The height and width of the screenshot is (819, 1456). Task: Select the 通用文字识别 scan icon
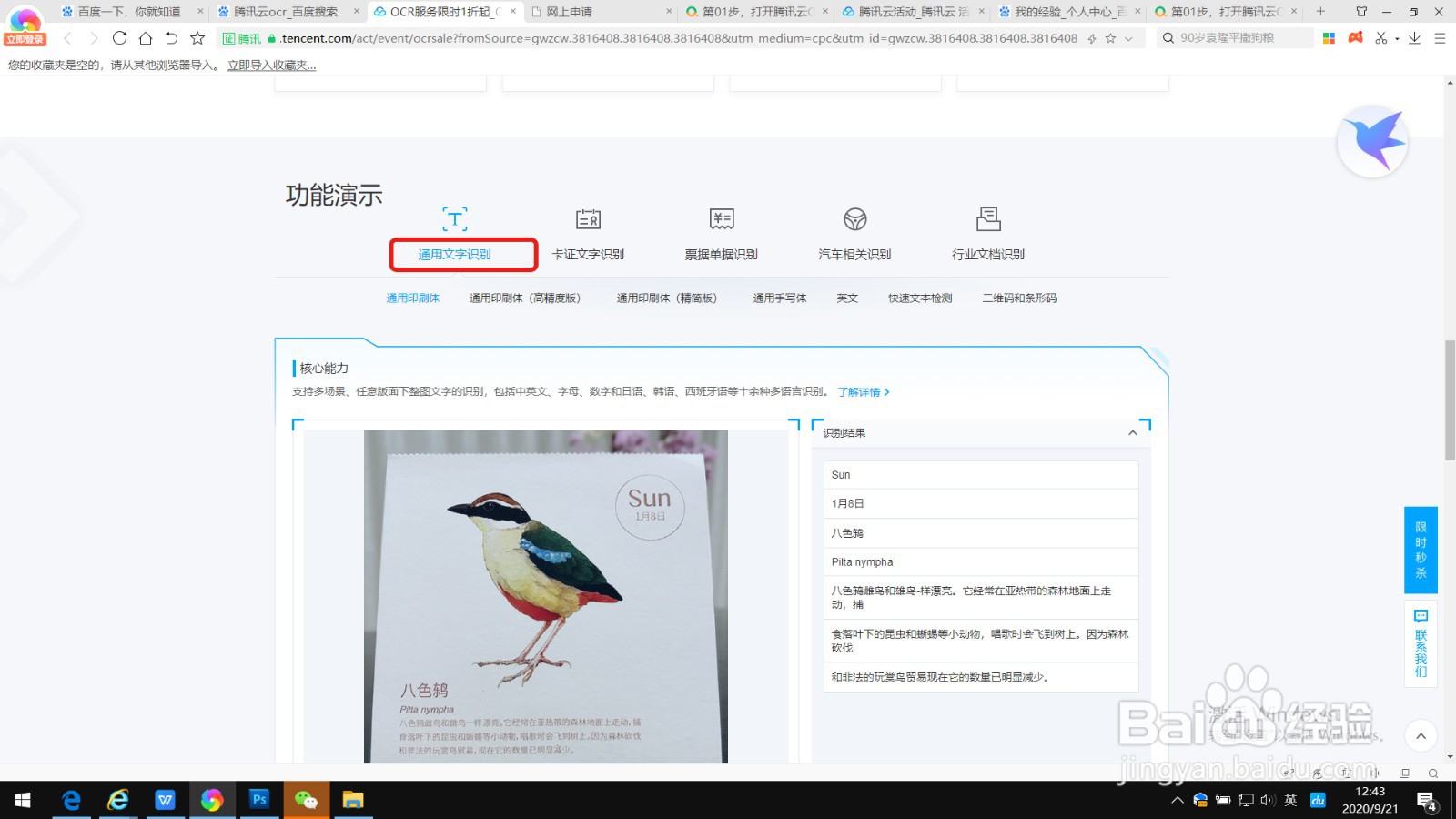(454, 218)
